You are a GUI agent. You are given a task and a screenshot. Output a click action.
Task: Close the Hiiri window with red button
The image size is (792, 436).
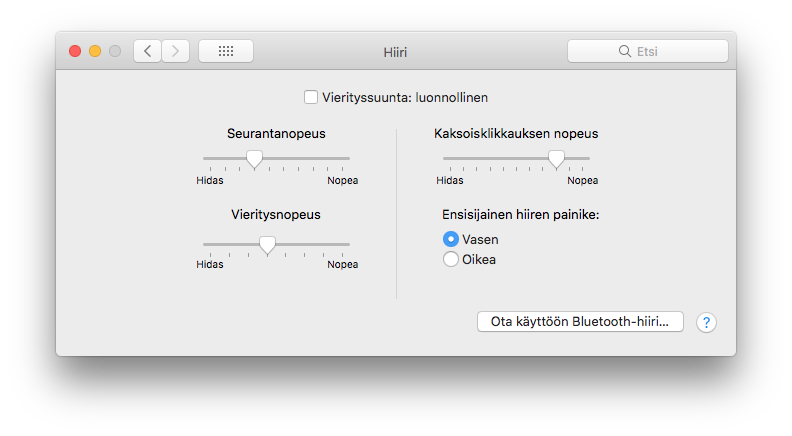pyautogui.click(x=75, y=51)
